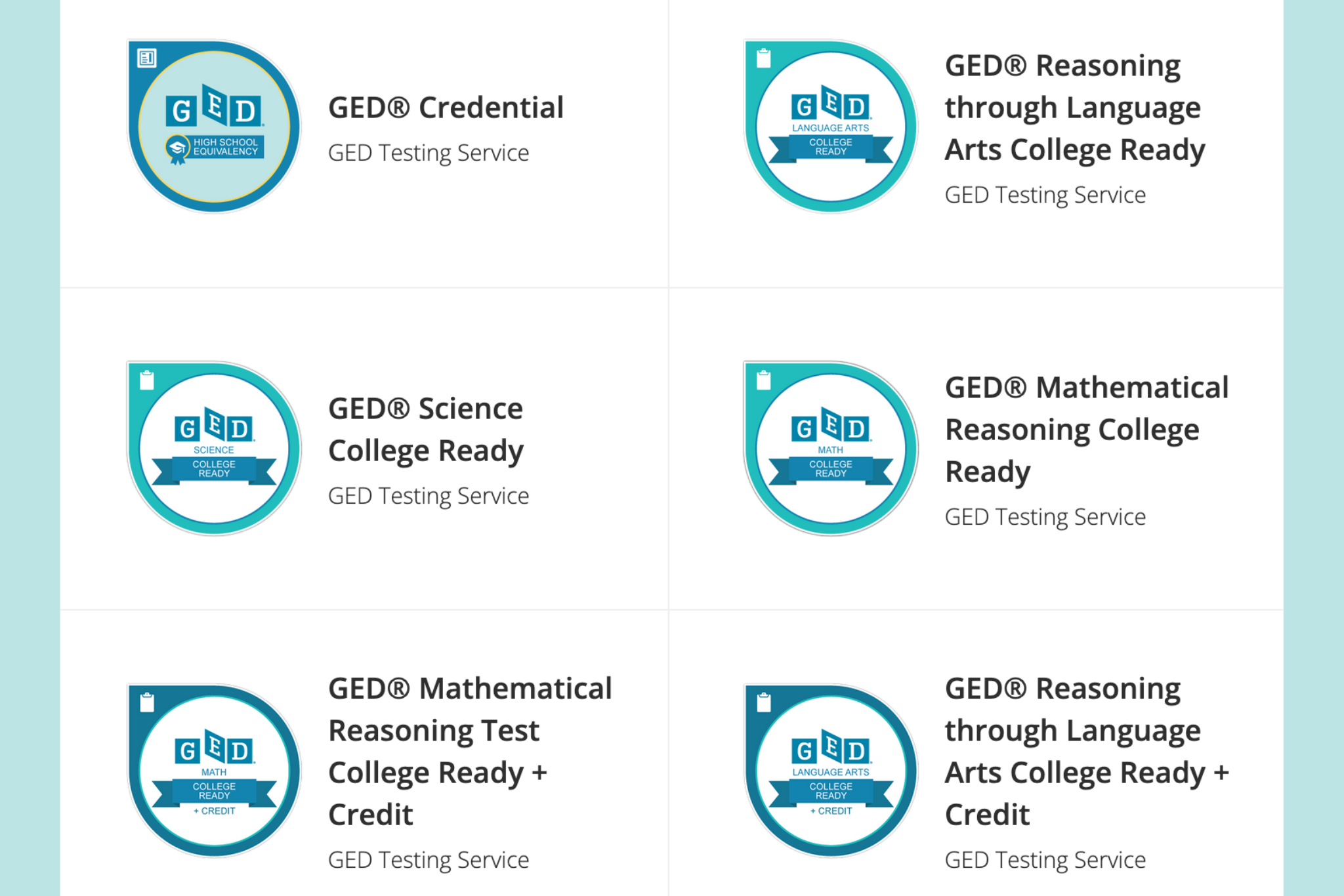1344x896 pixels.
Task: Open GED Testing Service under Mathematical Reasoning College Ready
Action: [1045, 517]
